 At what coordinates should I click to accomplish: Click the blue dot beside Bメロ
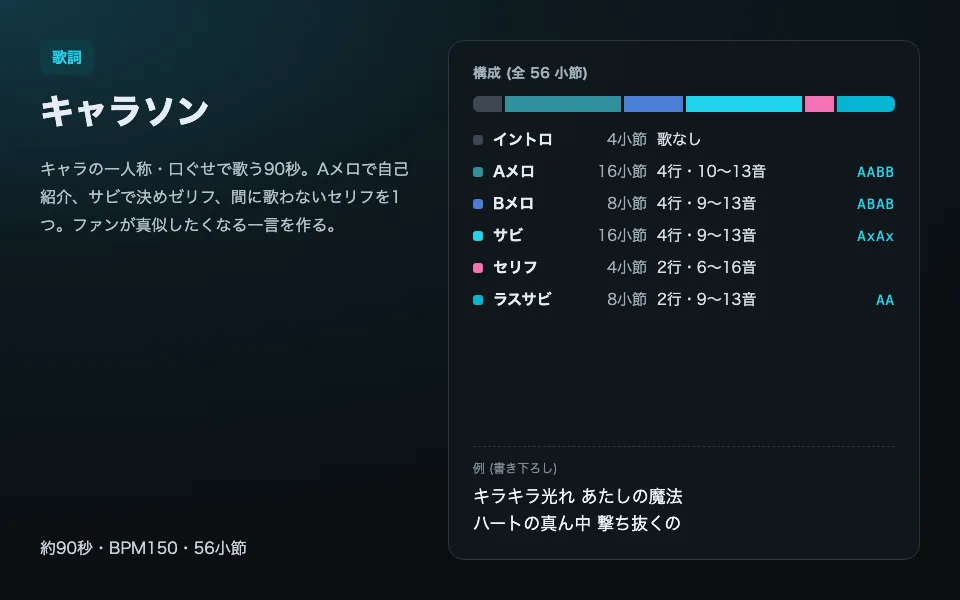(x=478, y=204)
